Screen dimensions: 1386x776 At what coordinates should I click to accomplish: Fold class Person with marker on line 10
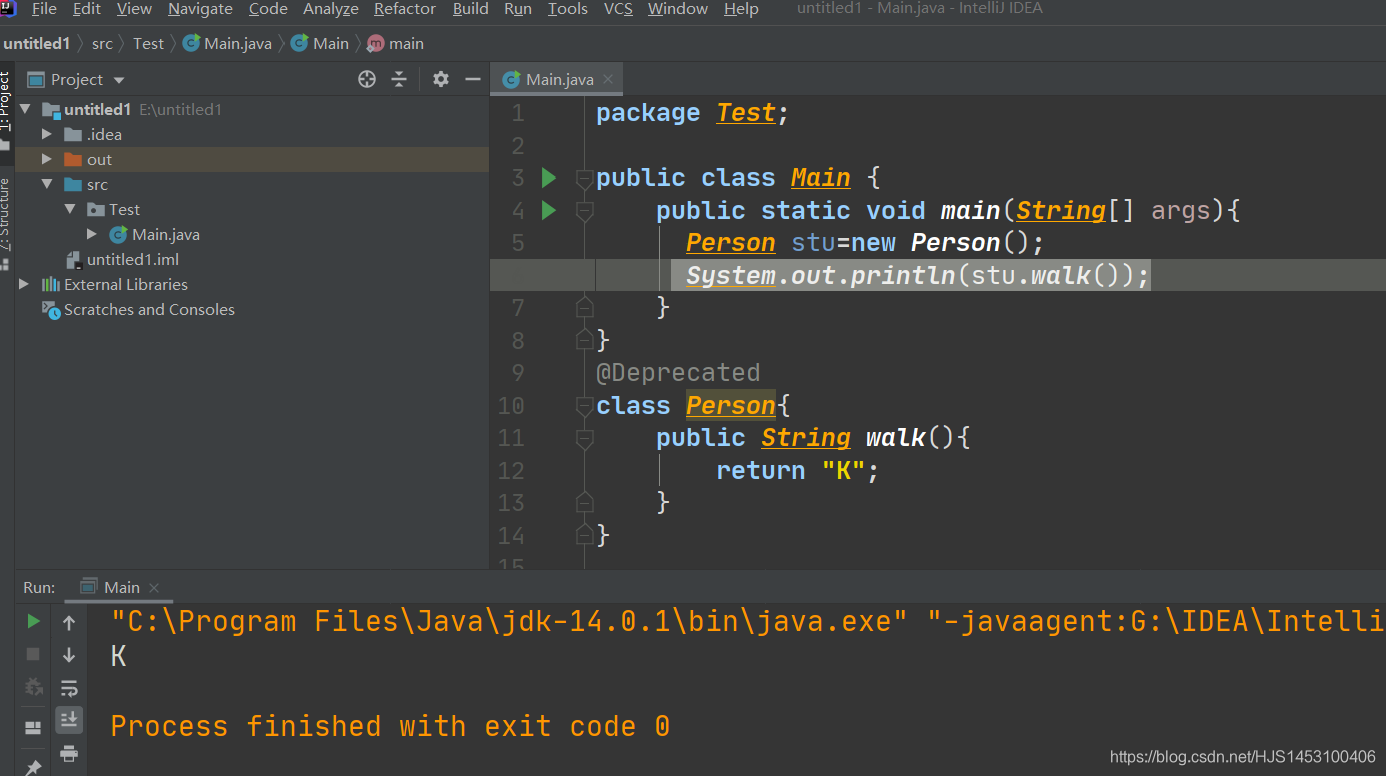(x=585, y=406)
